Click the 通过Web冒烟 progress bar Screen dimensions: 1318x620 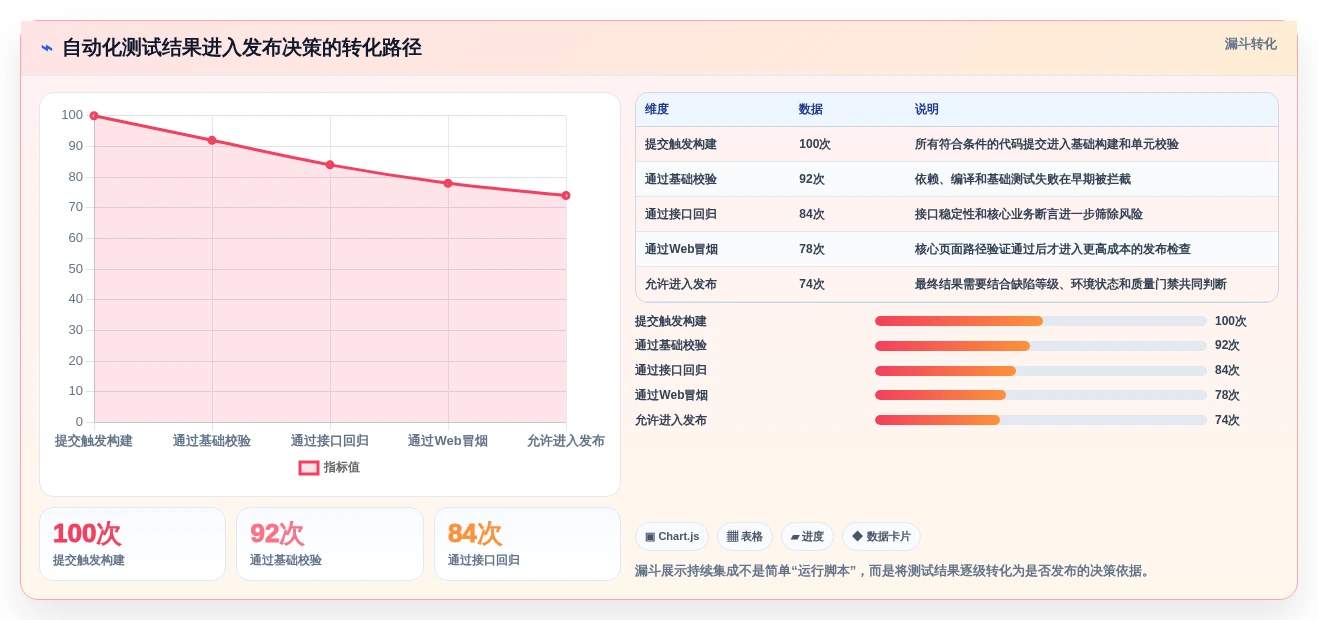click(1041, 395)
